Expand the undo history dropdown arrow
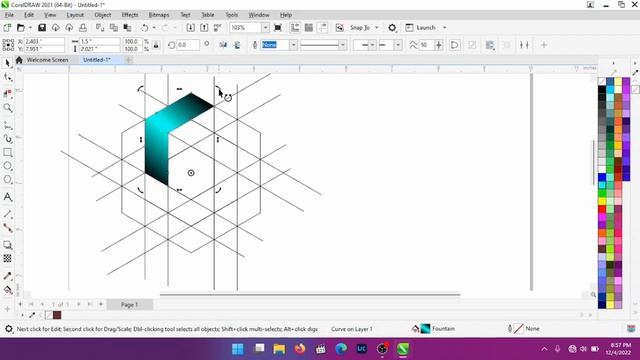640x360 pixels. tap(154, 27)
